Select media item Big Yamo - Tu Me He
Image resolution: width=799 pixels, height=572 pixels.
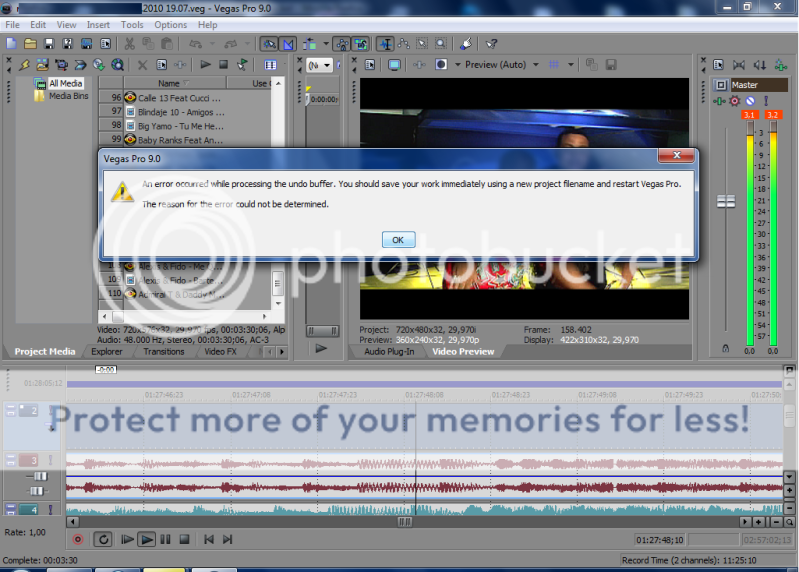click(180, 126)
